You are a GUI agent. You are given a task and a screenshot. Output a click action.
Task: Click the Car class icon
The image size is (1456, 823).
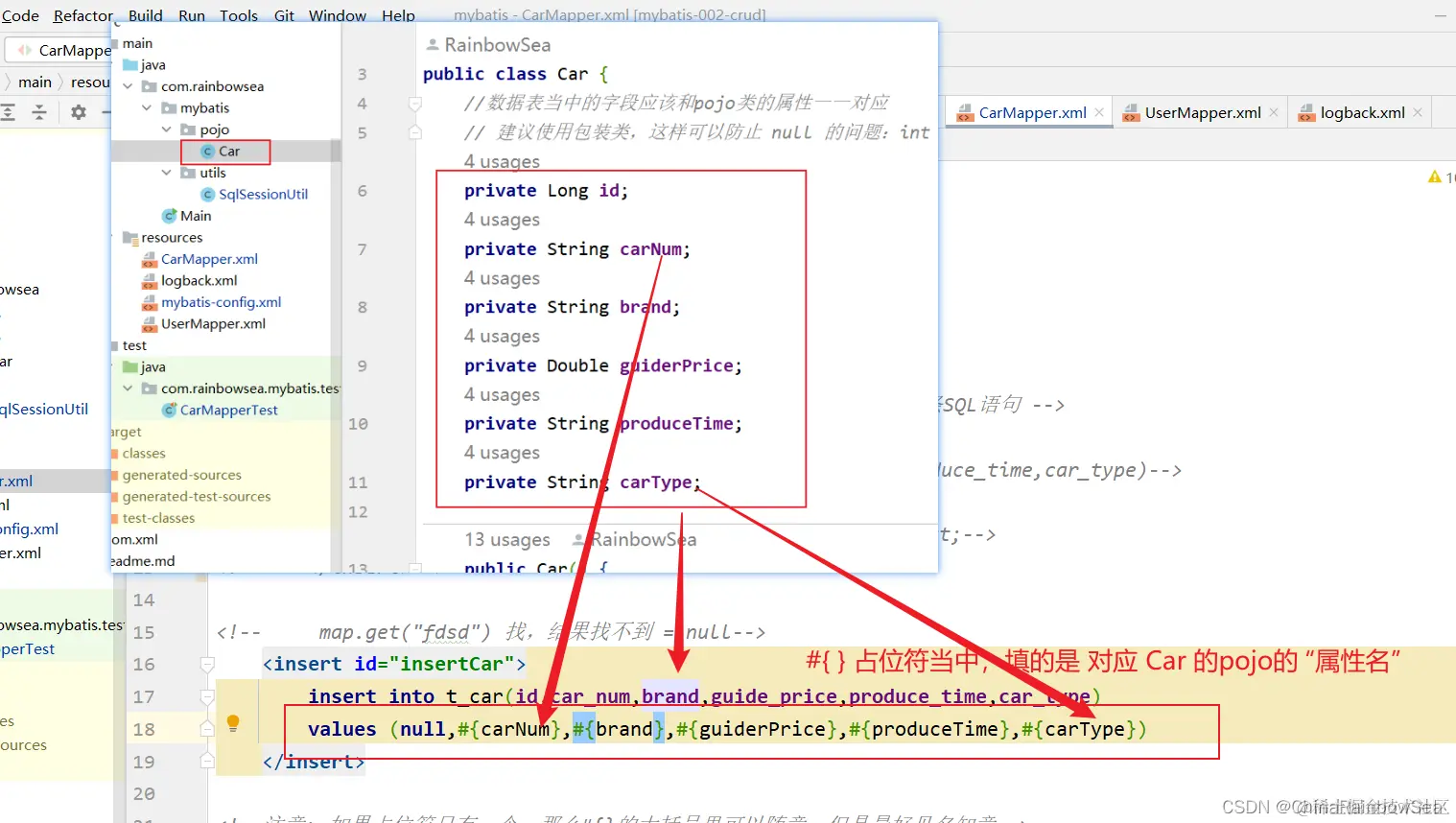click(207, 152)
